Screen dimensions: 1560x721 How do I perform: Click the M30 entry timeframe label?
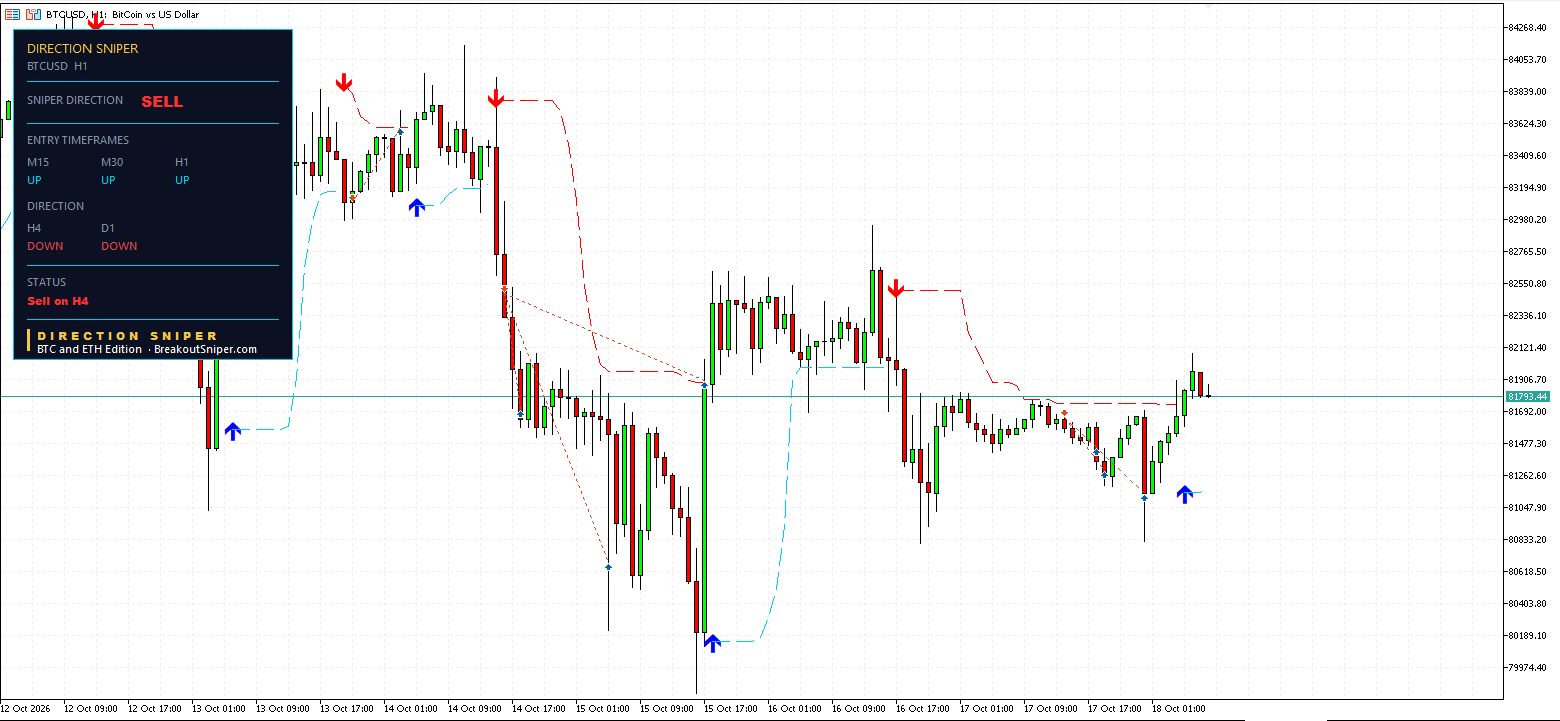[x=112, y=162]
